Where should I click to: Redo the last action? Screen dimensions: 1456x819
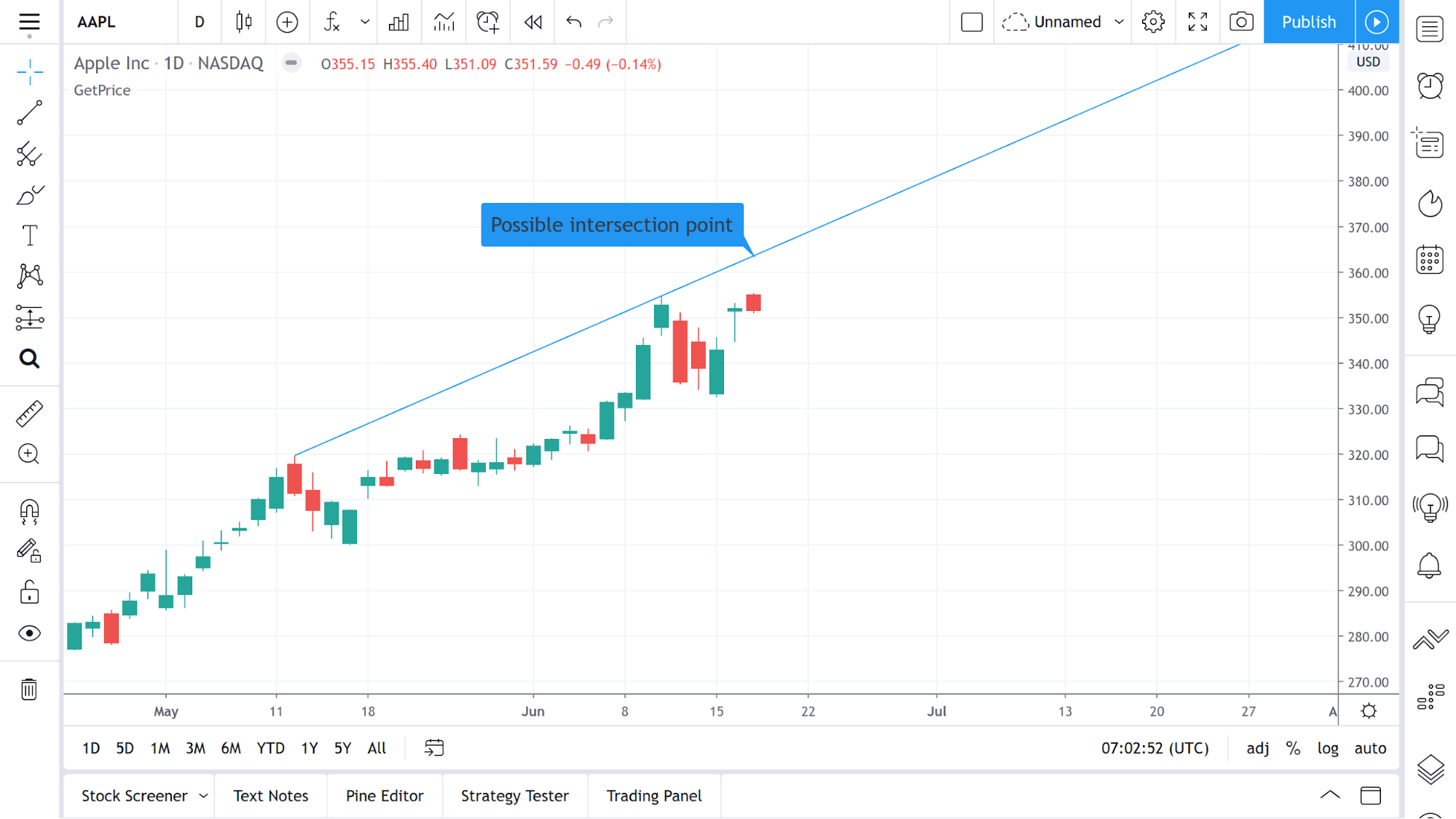pyautogui.click(x=605, y=22)
